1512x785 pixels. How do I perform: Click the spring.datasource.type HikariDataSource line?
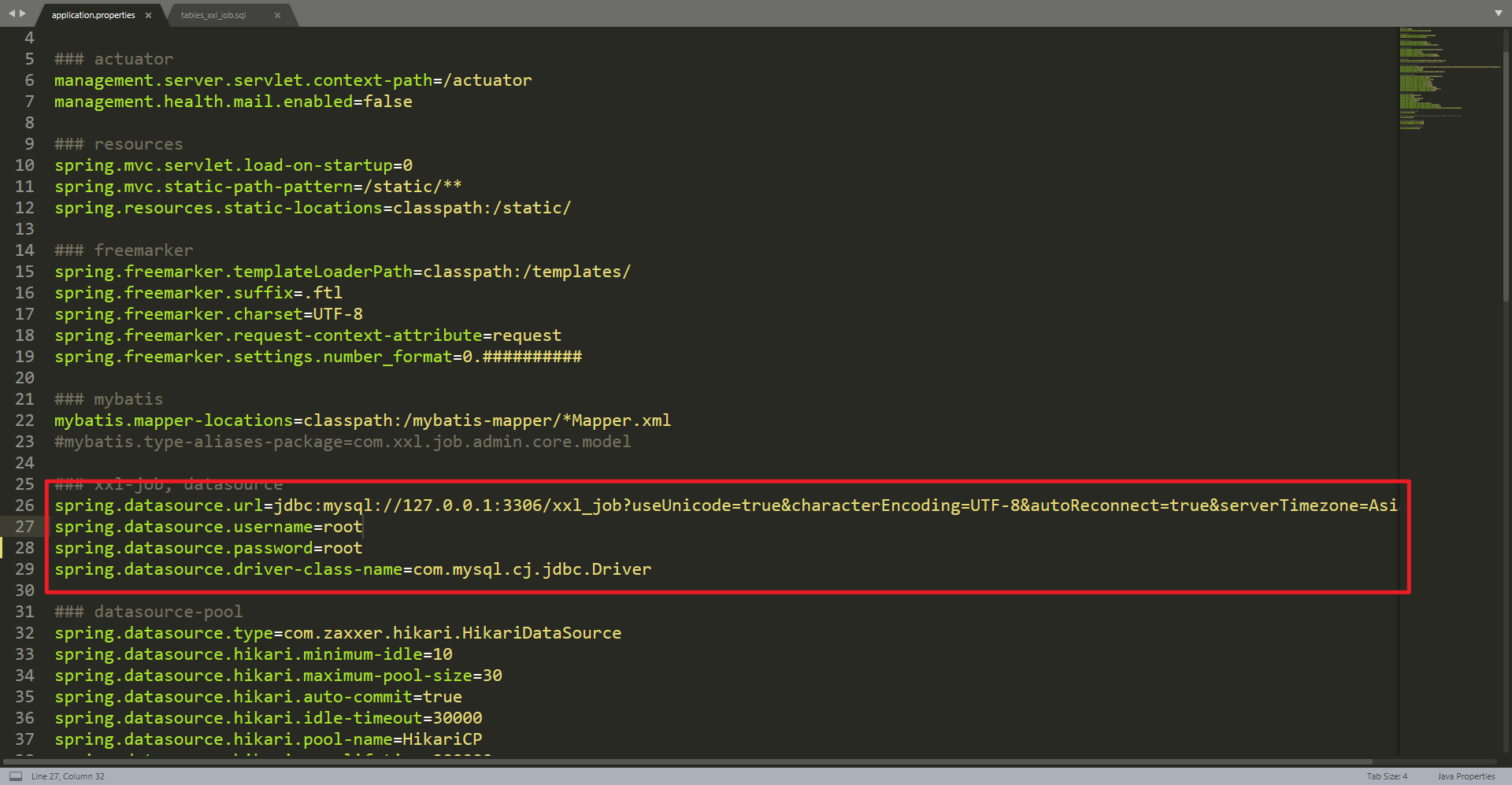tap(338, 633)
